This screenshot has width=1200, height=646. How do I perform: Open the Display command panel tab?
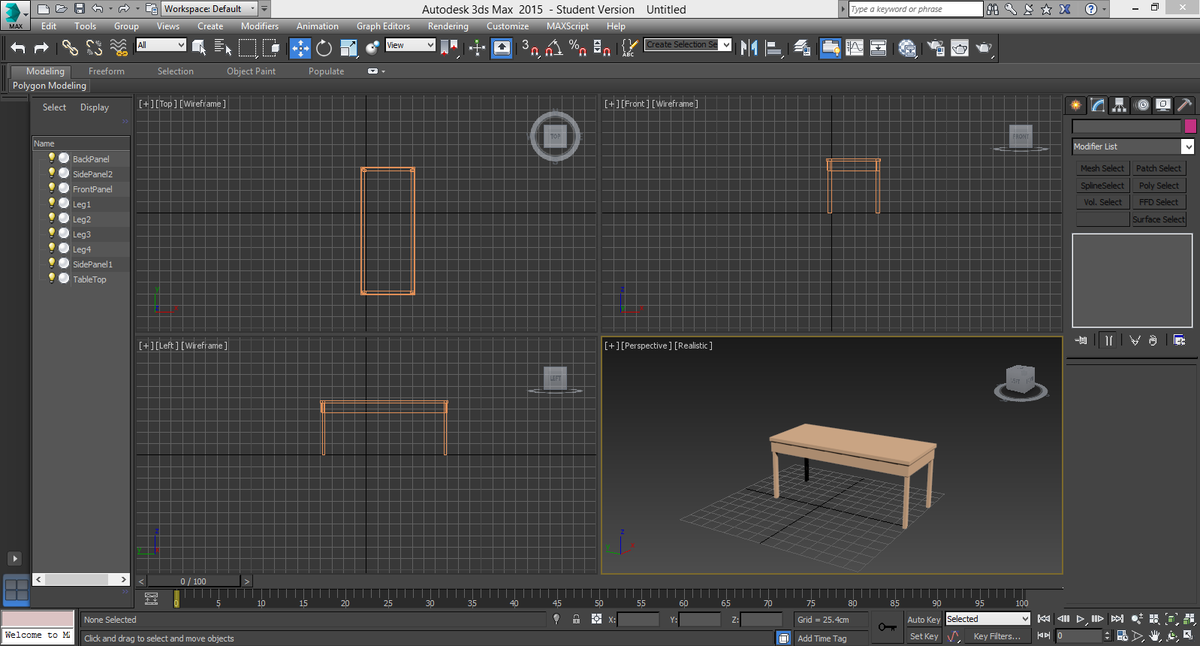[1163, 105]
